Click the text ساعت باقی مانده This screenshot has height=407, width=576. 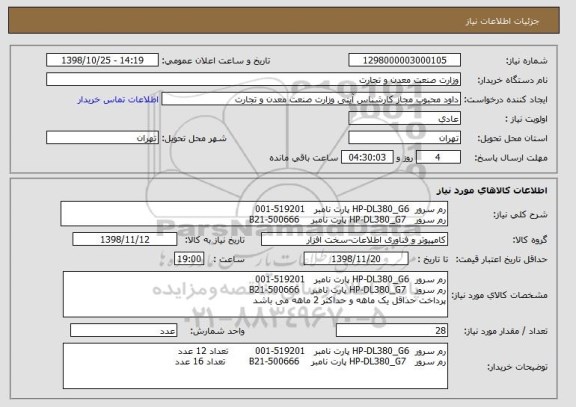[304, 158]
